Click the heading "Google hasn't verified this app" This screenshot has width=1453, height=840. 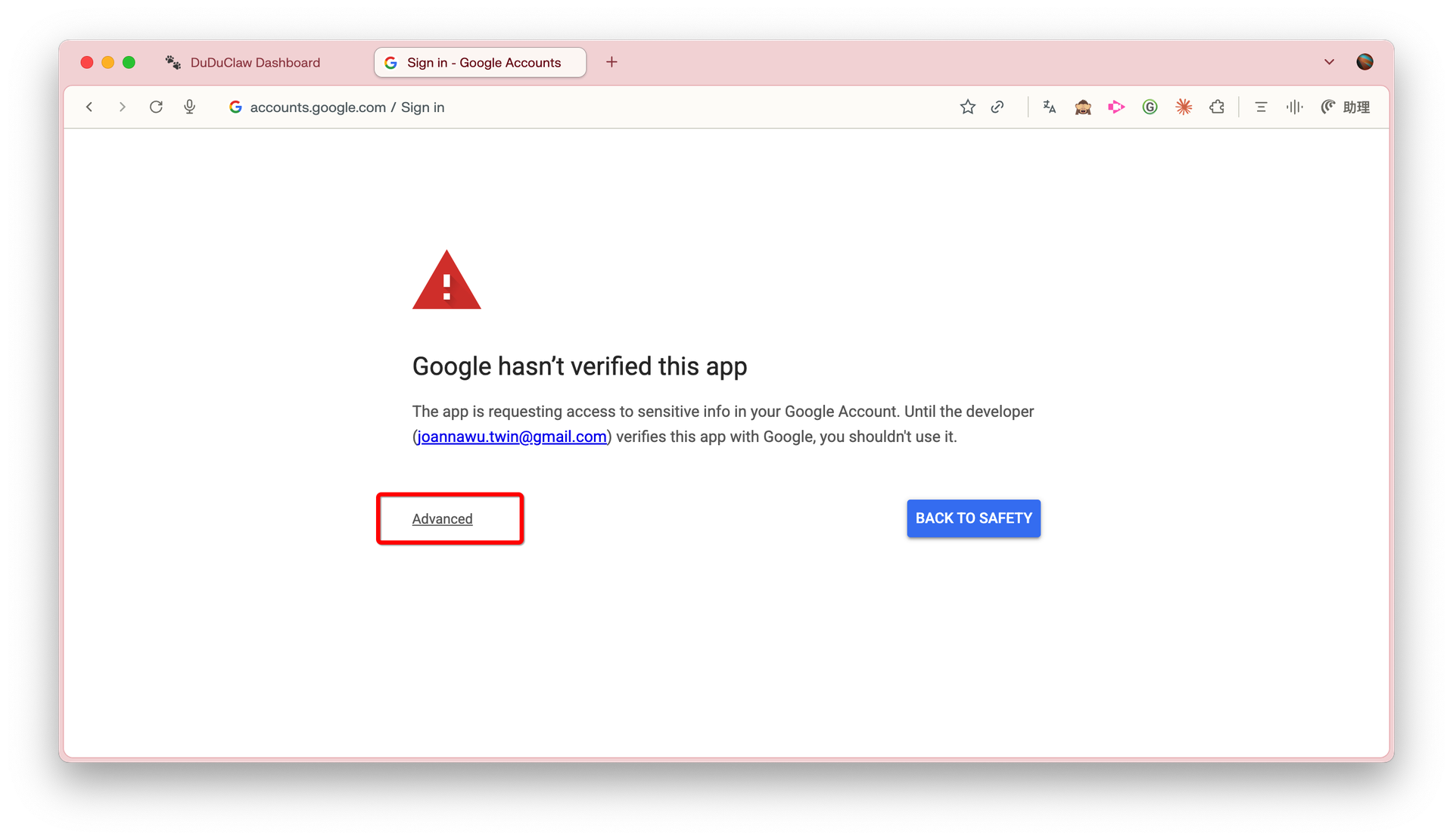pos(580,366)
